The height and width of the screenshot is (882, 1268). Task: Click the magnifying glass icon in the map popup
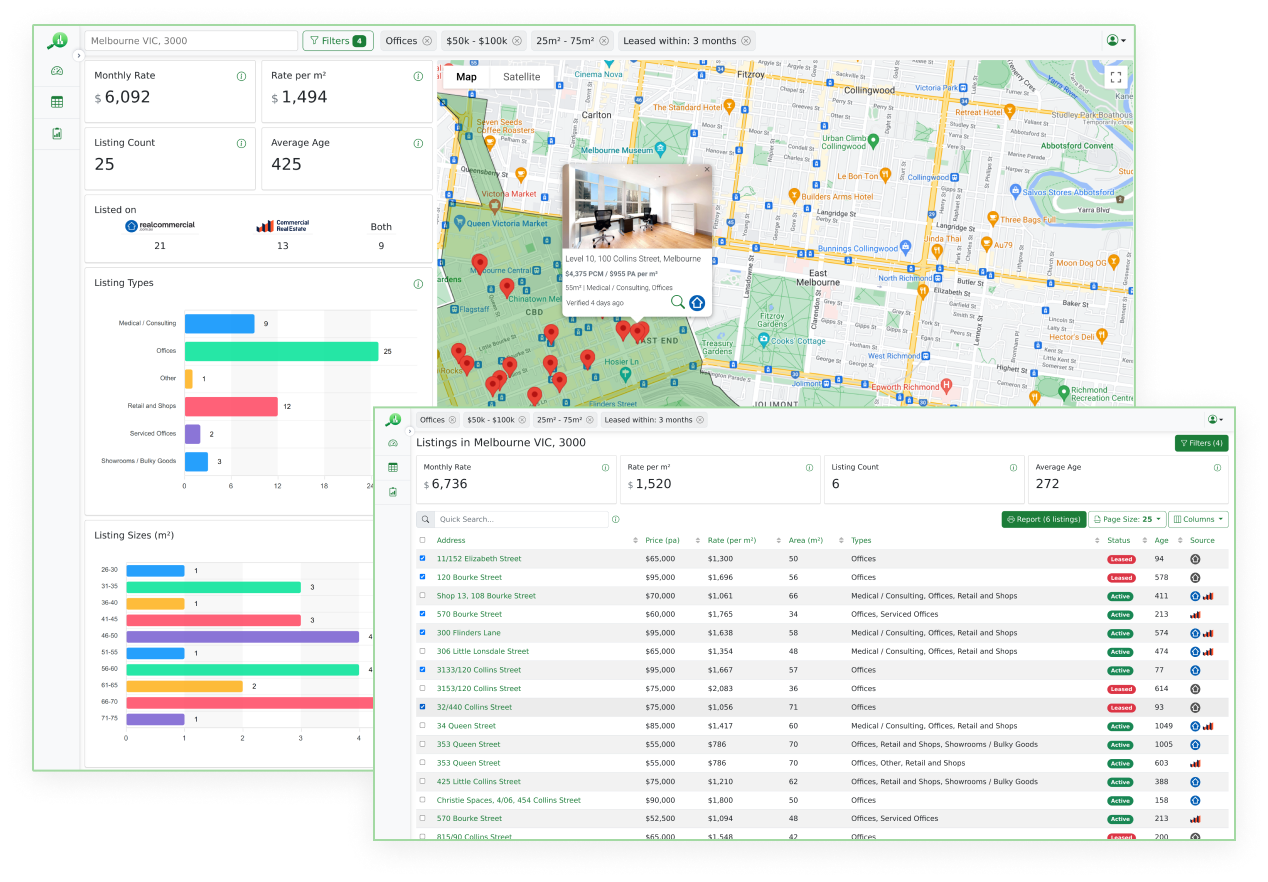(x=678, y=302)
